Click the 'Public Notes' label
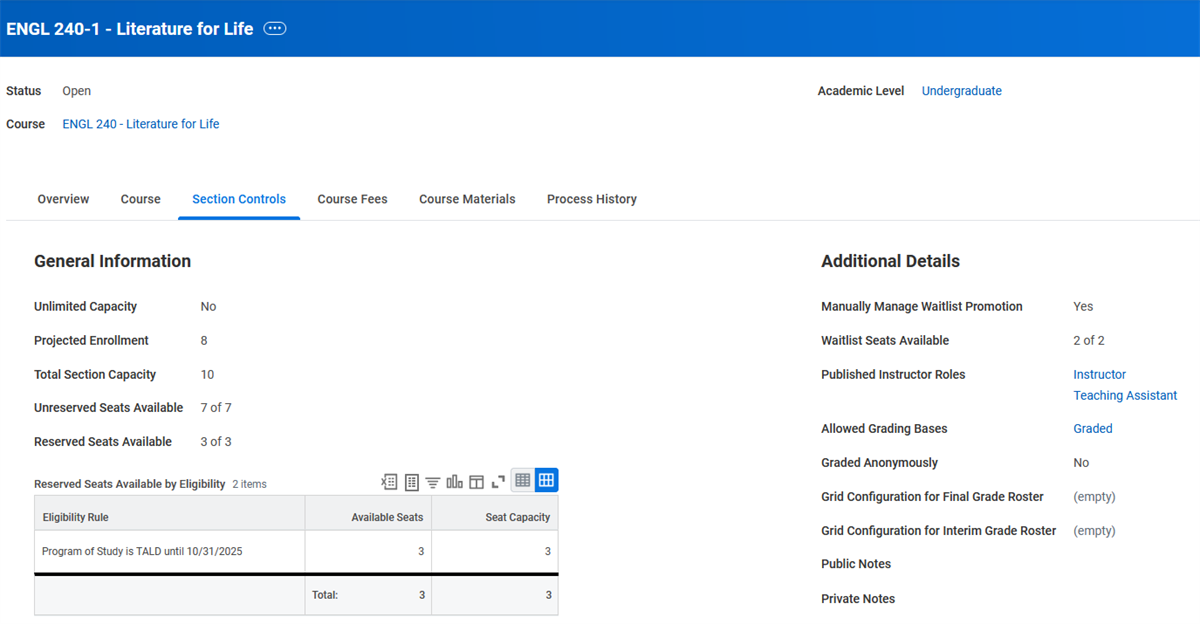1200x624 pixels. point(856,564)
